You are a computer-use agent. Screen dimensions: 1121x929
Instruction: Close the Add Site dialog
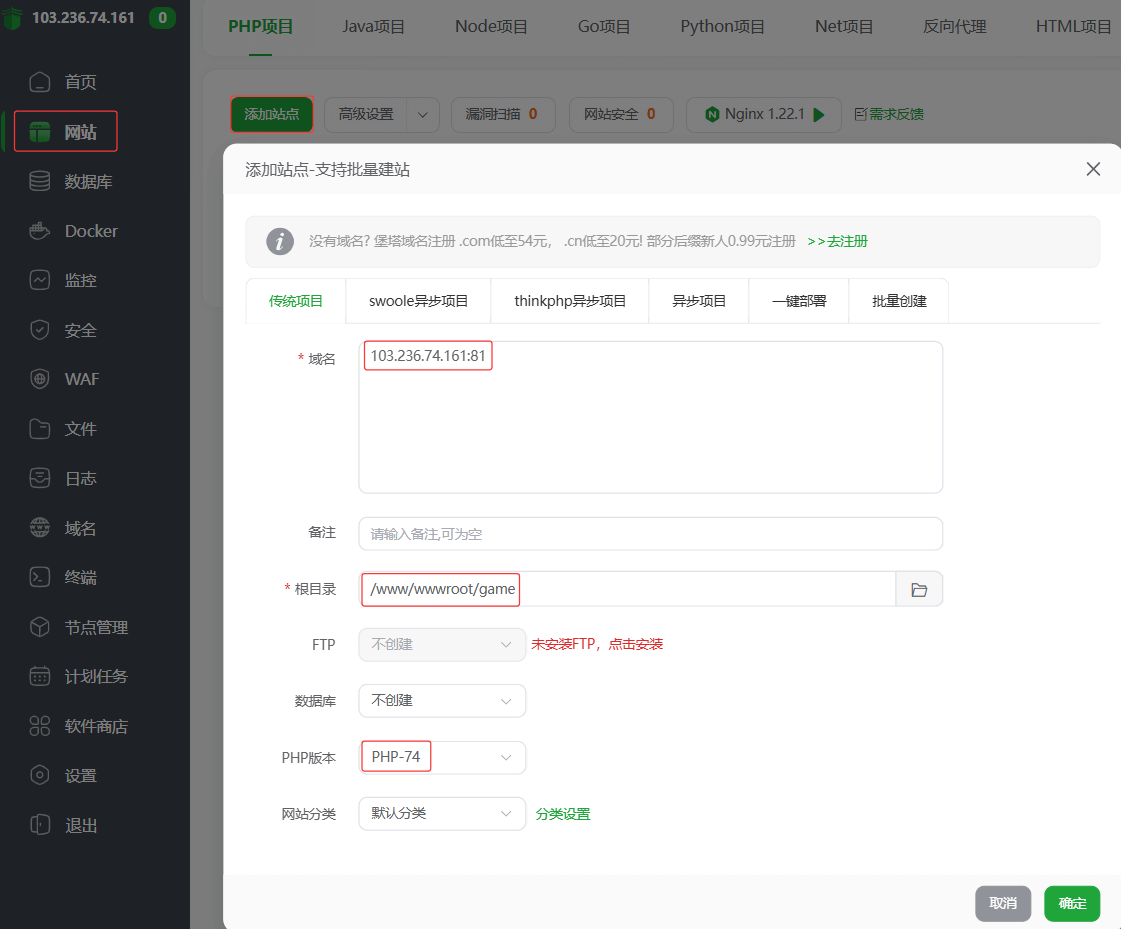click(x=1093, y=169)
